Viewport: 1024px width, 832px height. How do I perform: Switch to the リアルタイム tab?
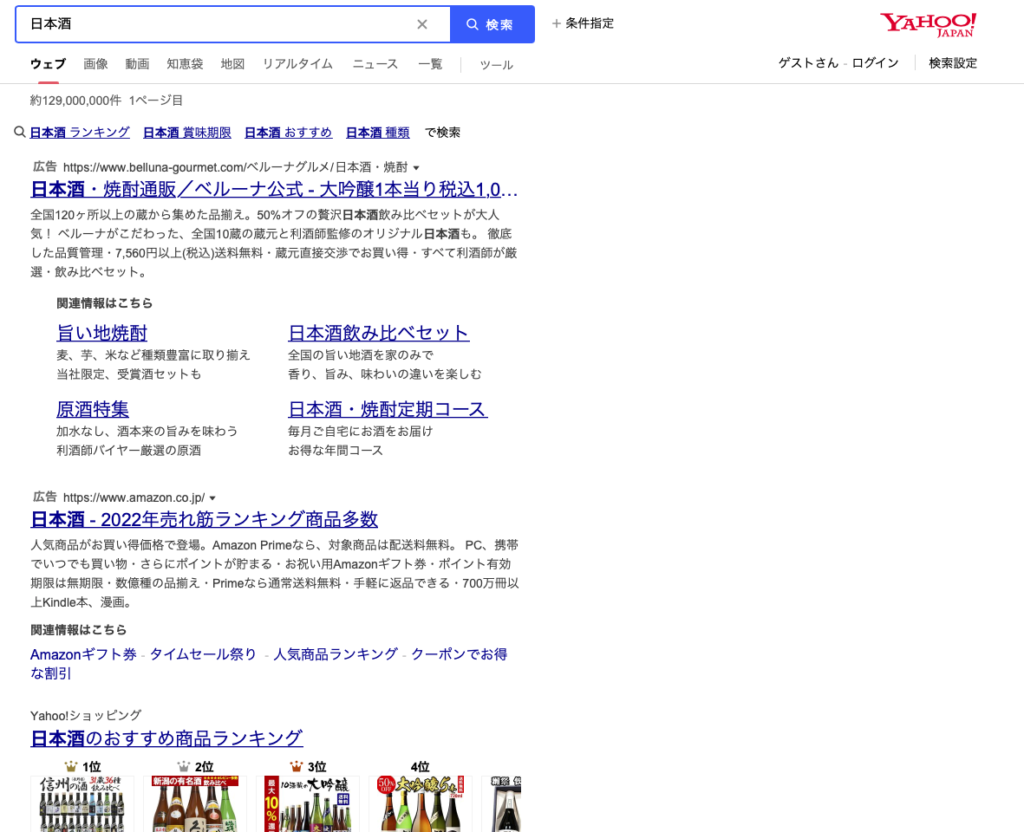pos(298,64)
